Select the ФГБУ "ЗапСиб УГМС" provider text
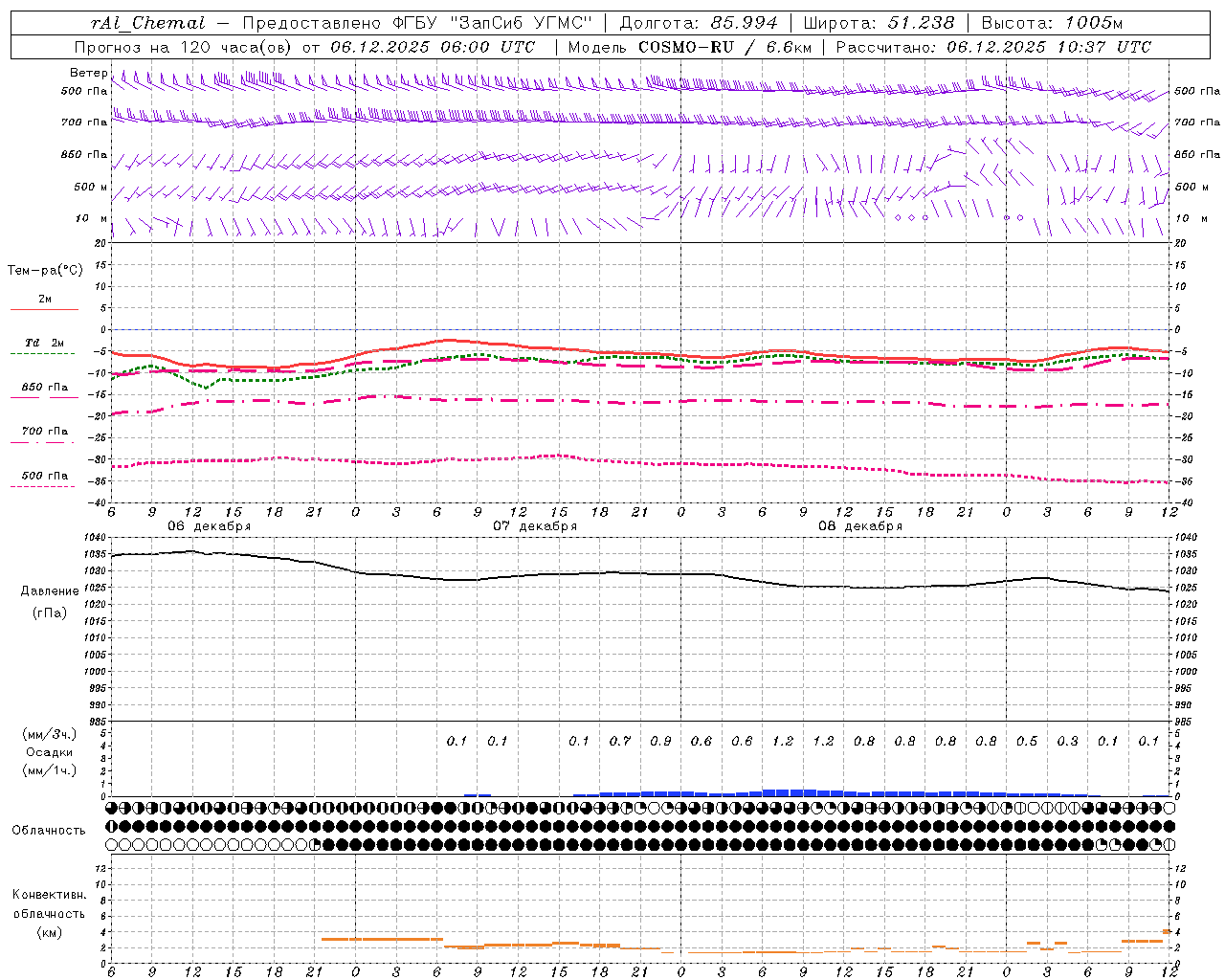 (492, 23)
